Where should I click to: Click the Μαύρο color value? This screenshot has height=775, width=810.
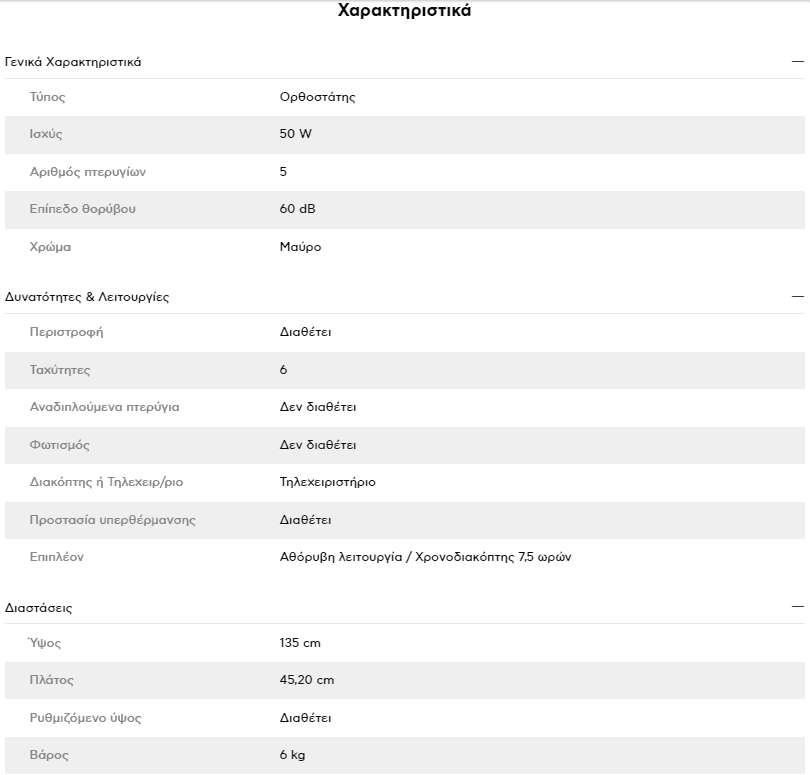(x=300, y=247)
